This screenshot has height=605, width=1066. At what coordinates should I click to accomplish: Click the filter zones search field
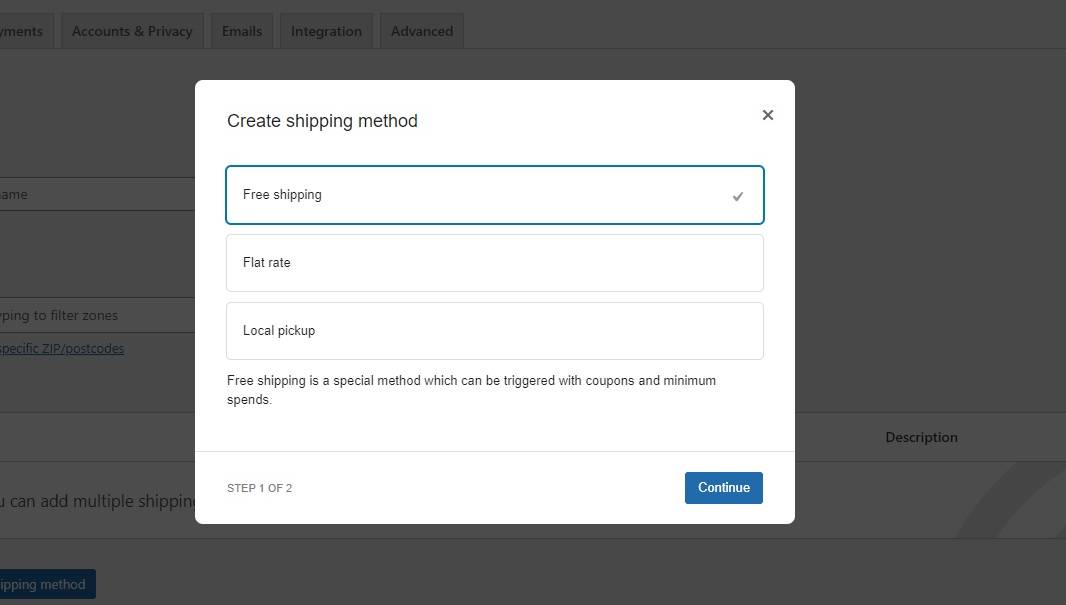pos(95,315)
